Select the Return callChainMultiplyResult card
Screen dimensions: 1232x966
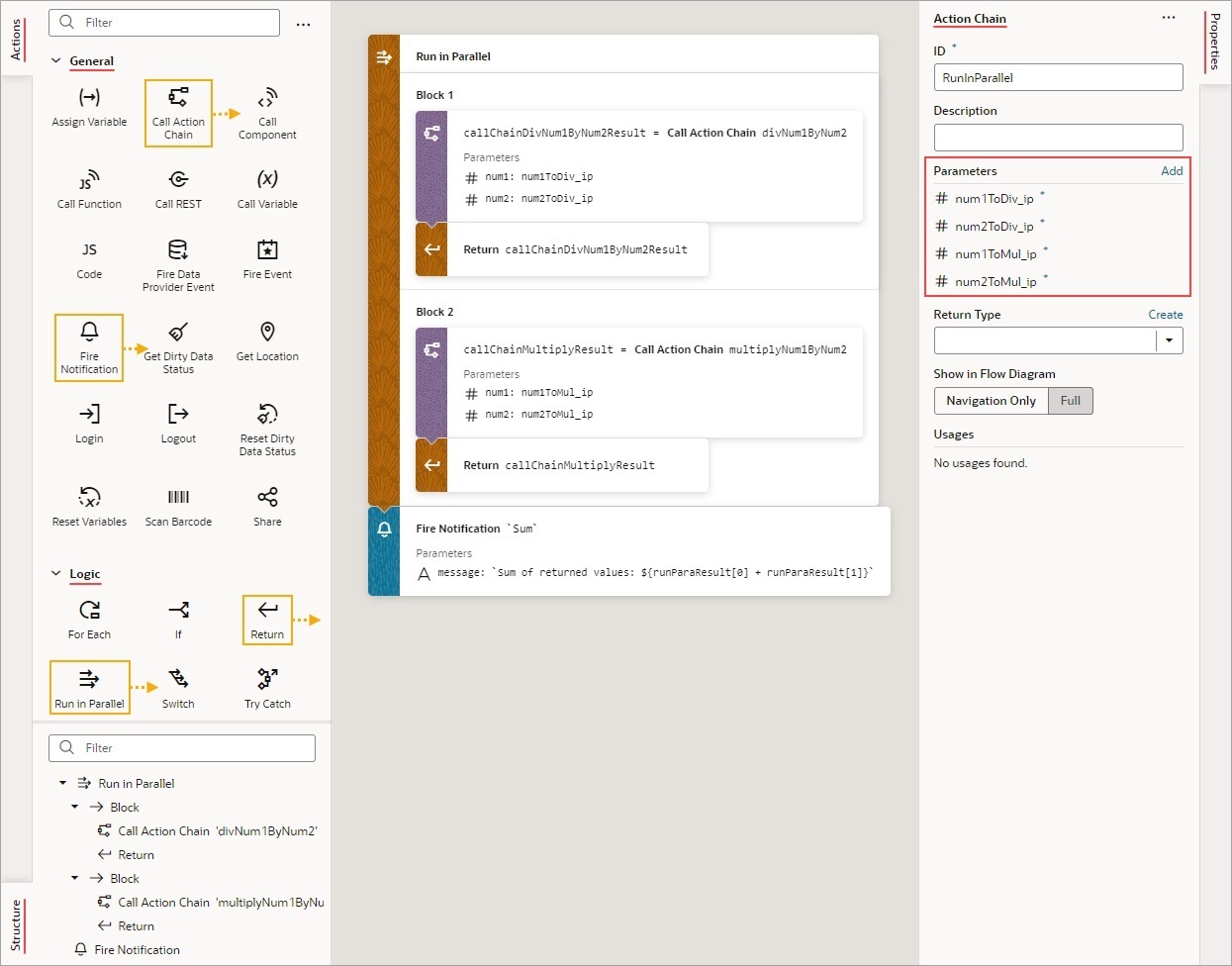tap(562, 465)
